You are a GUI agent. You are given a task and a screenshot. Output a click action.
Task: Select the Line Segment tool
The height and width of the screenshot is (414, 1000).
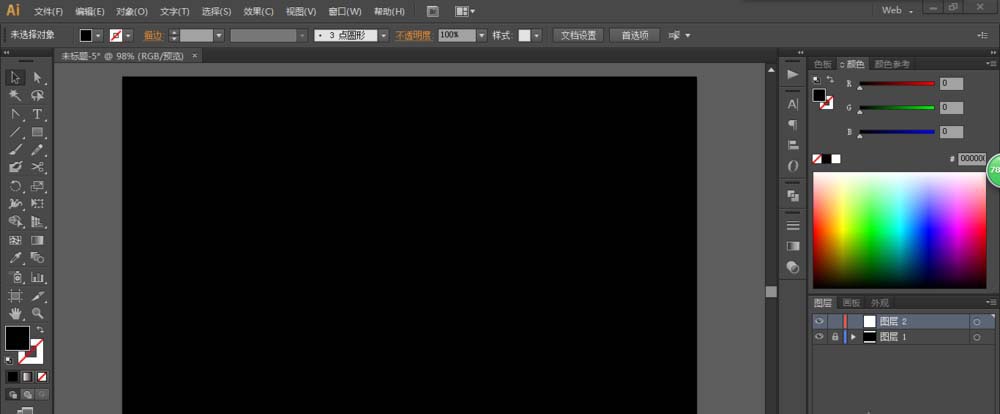click(15, 132)
